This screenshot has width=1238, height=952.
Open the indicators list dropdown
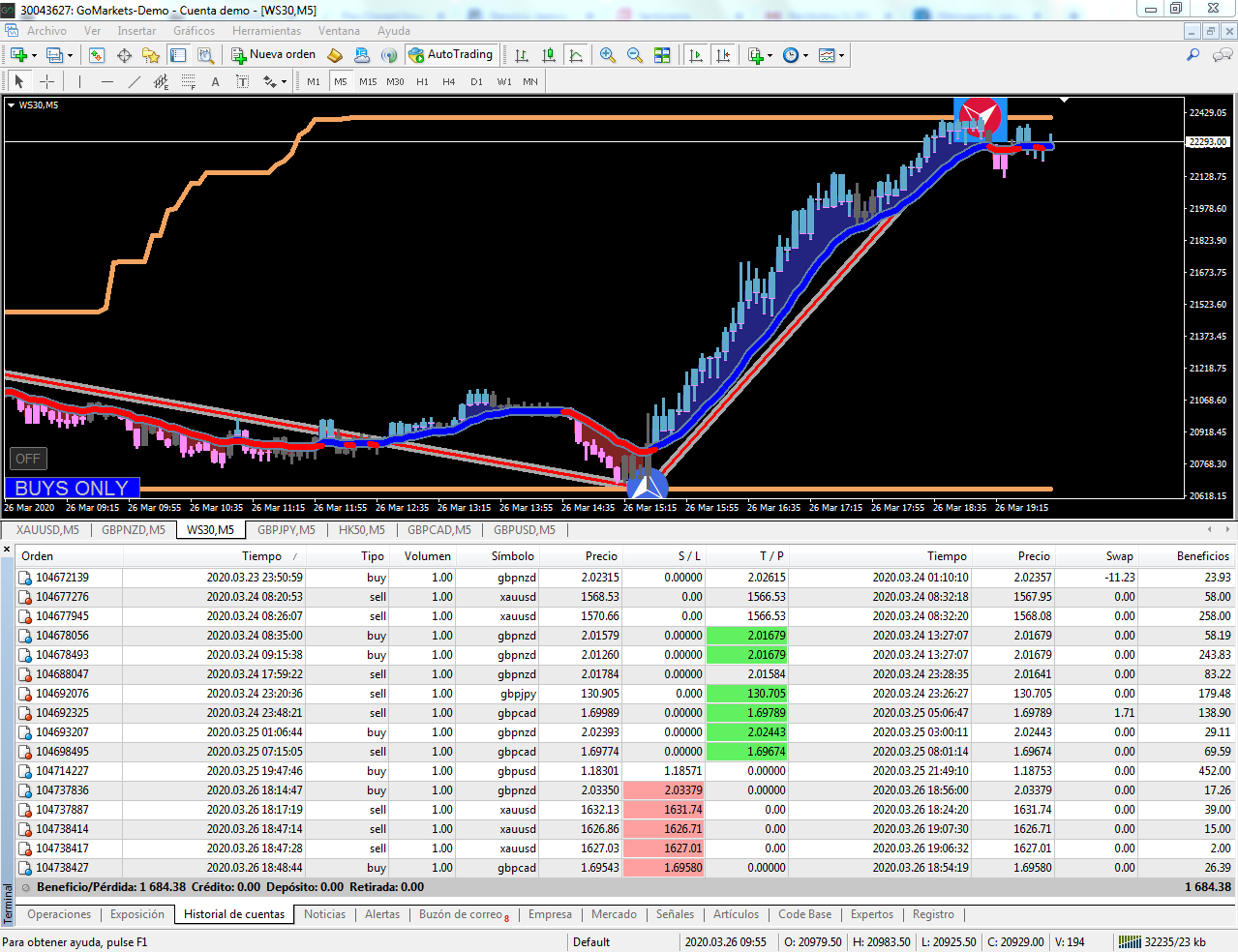pos(760,55)
